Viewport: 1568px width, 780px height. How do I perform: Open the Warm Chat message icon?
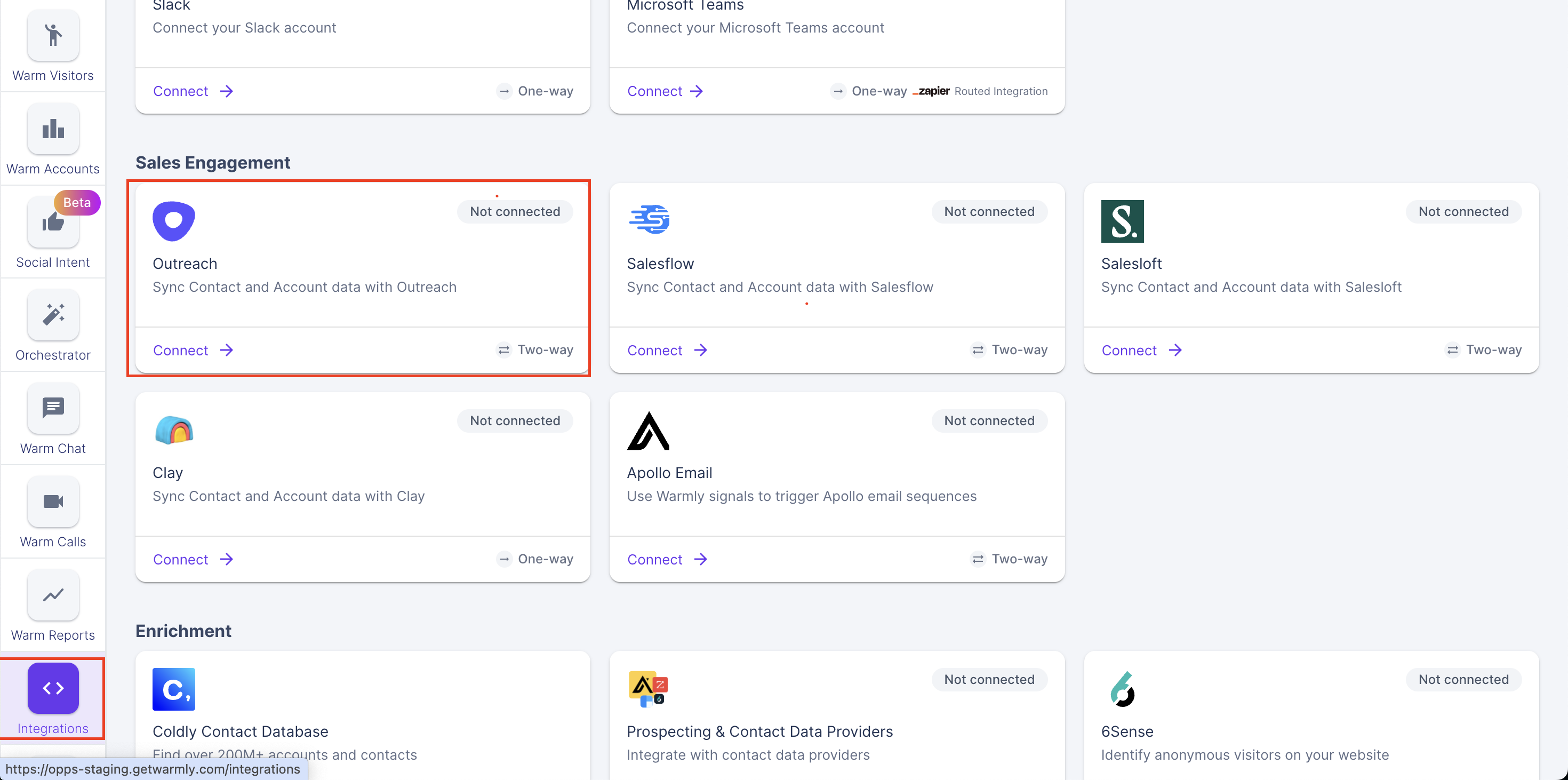(53, 408)
